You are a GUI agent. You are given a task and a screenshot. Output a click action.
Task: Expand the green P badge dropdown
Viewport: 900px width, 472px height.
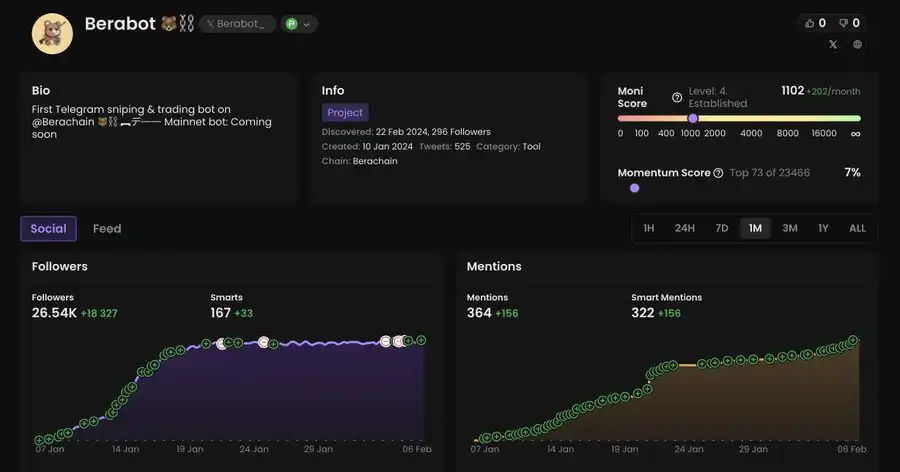click(x=299, y=24)
